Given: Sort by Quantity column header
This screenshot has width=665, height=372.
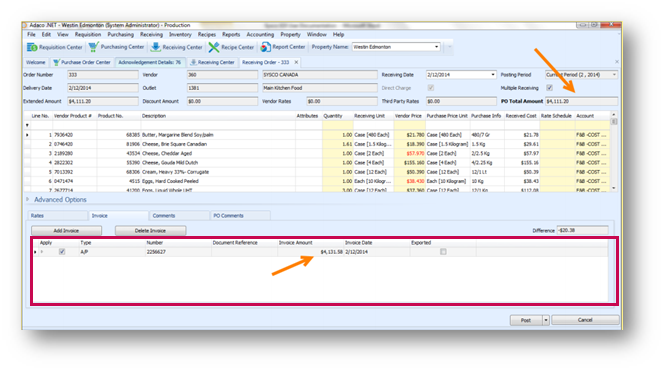Looking at the screenshot, I should [x=337, y=116].
